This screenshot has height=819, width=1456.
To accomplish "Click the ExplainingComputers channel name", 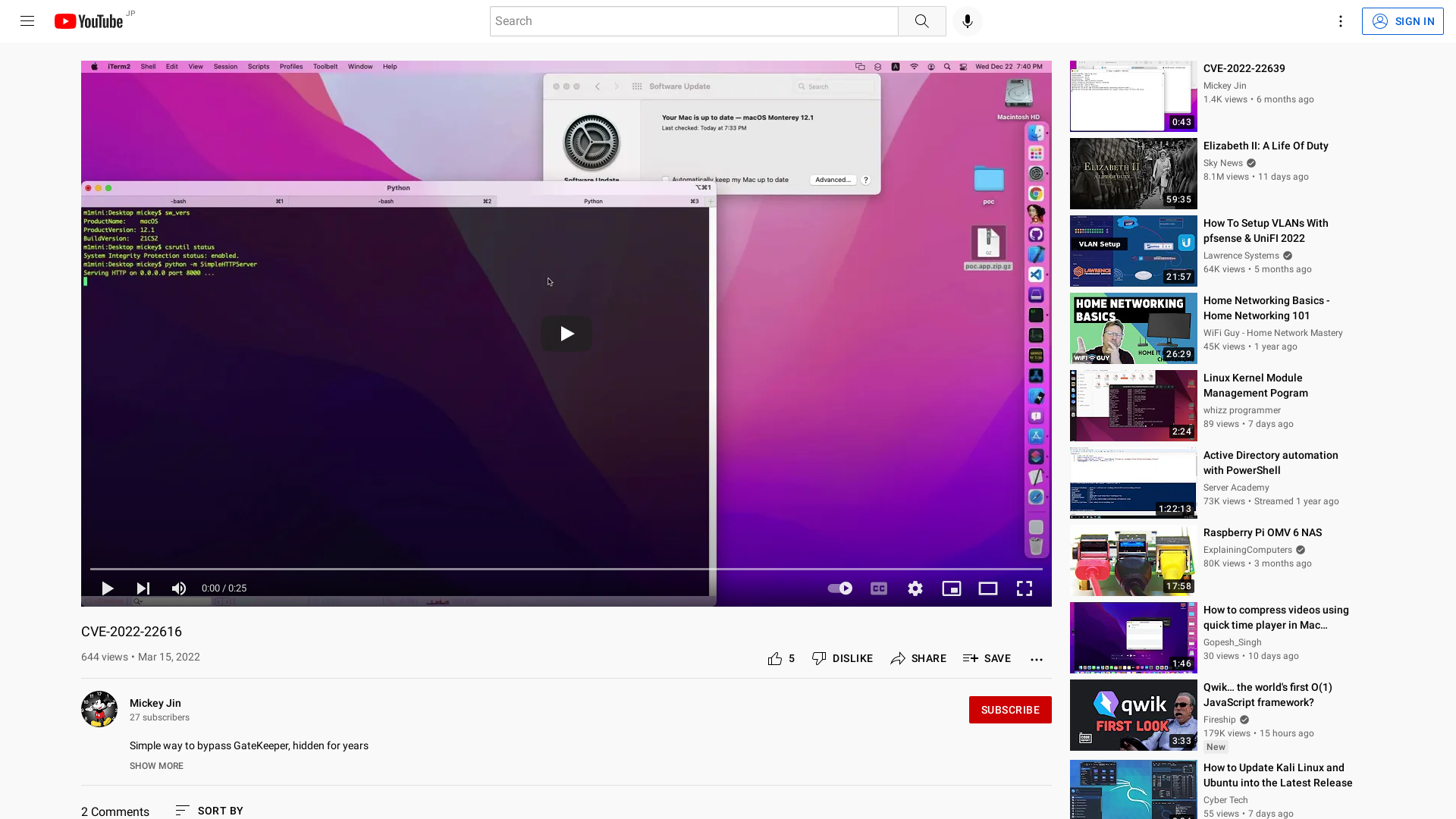I will coord(1247,550).
